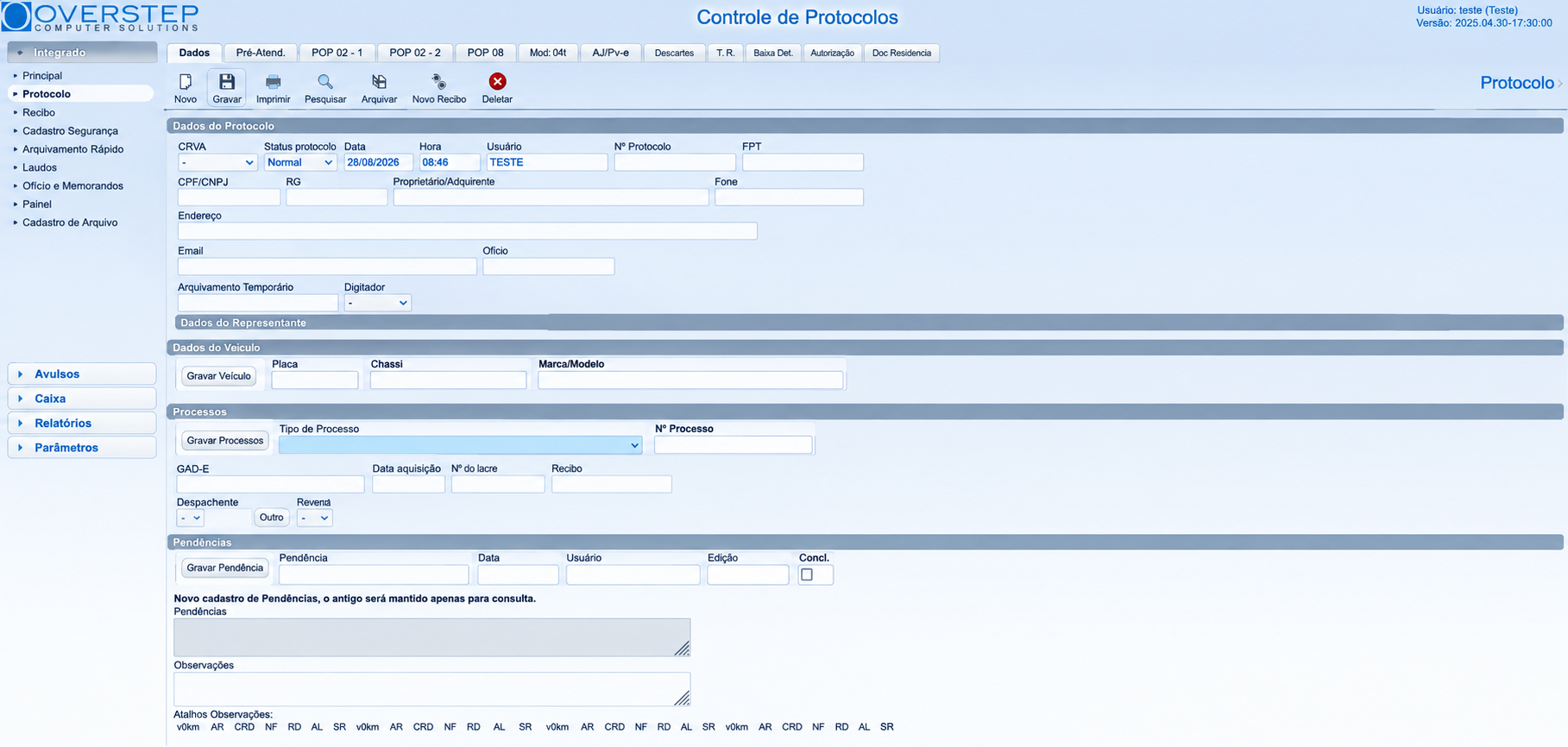
Task: Switch to the POP 02 - 1 tab
Action: click(x=337, y=53)
